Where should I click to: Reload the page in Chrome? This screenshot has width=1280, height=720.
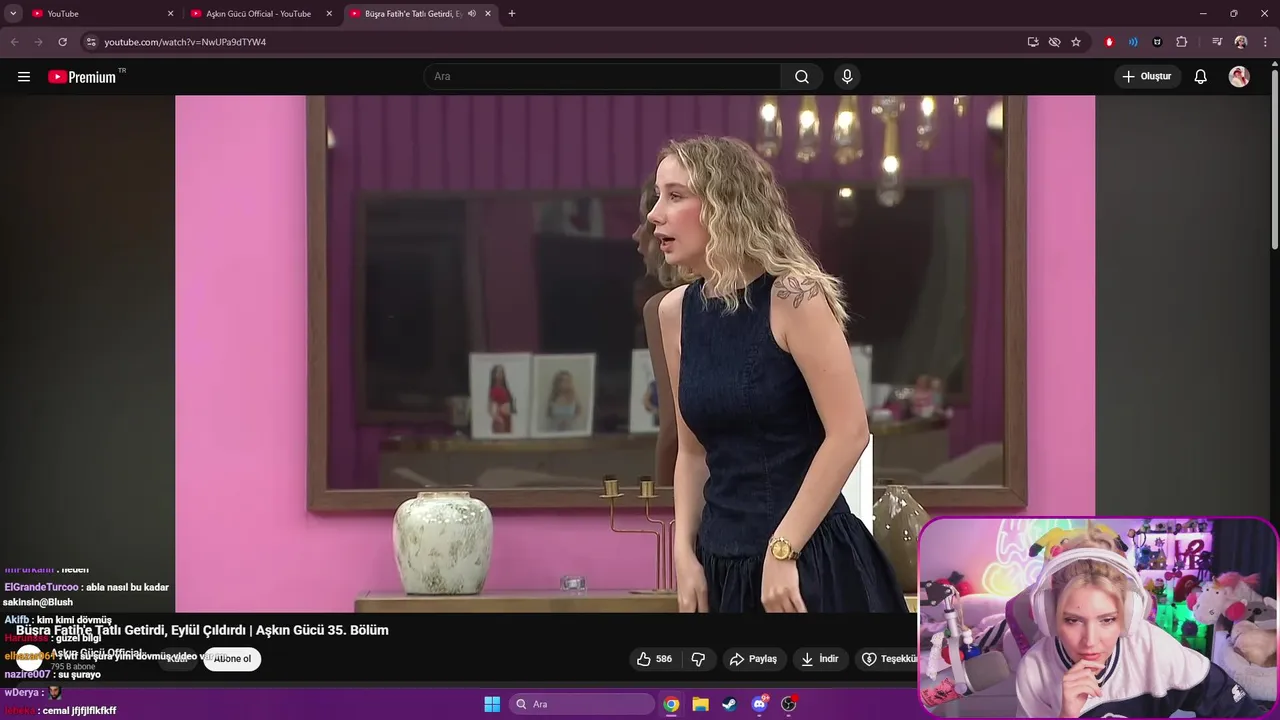62,42
